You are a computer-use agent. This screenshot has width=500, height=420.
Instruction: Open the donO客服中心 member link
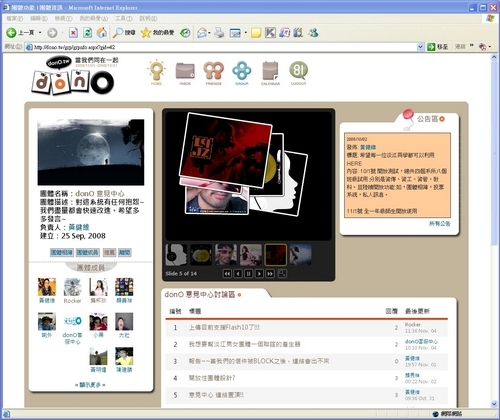click(72, 338)
